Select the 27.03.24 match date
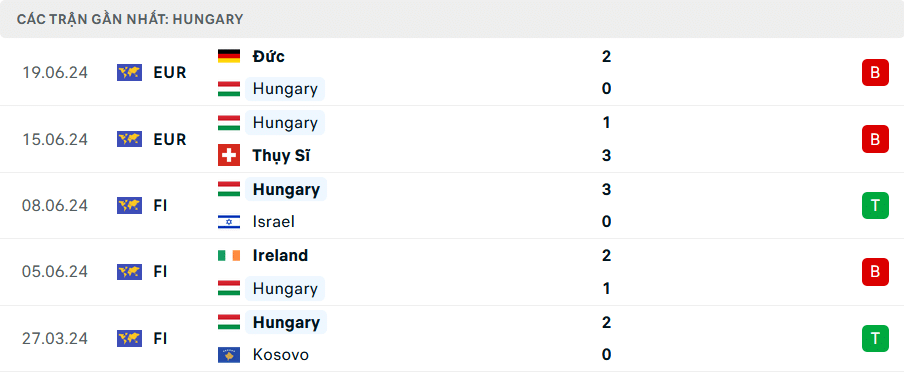The width and height of the screenshot is (904, 372). coord(55,339)
